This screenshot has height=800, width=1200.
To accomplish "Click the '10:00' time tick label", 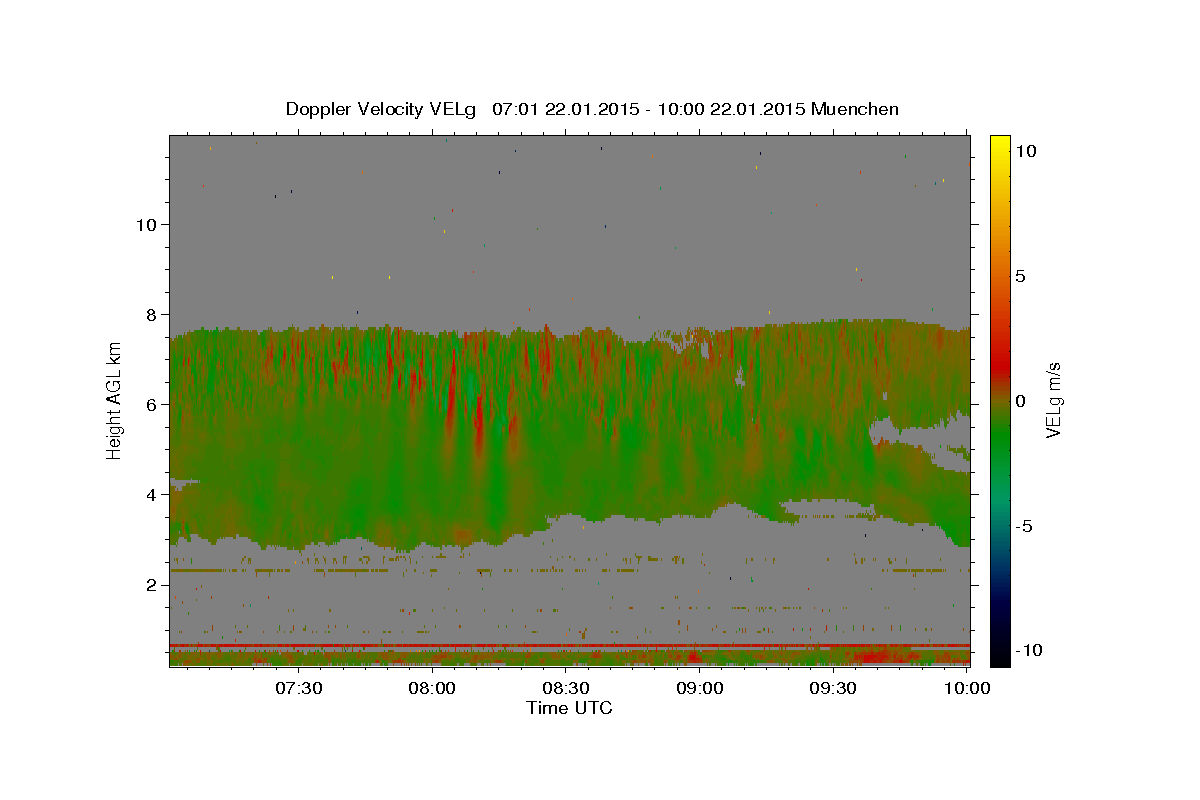I will pyautogui.click(x=968, y=689).
